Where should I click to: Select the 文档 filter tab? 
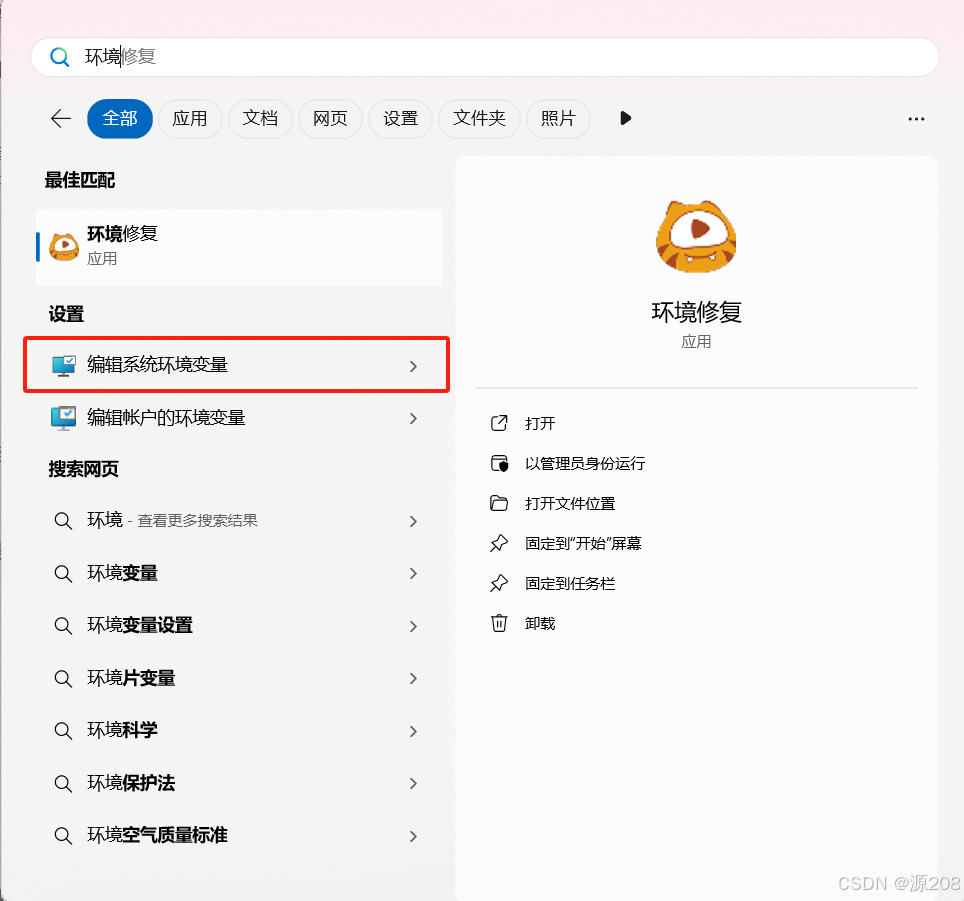260,118
